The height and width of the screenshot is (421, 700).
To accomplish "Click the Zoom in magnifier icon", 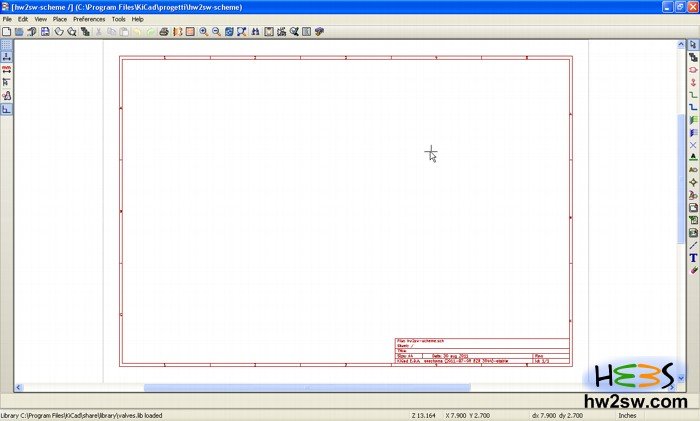I will click(203, 32).
